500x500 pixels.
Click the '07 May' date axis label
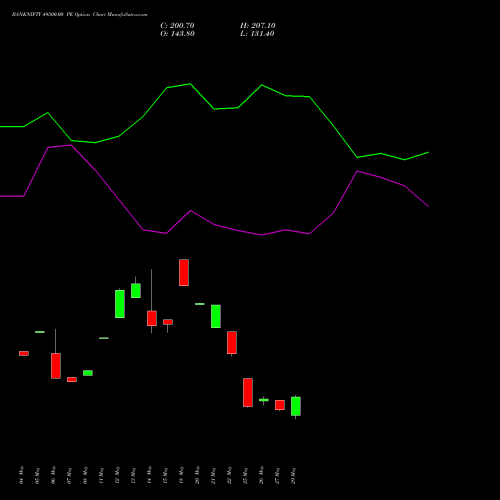69,475
